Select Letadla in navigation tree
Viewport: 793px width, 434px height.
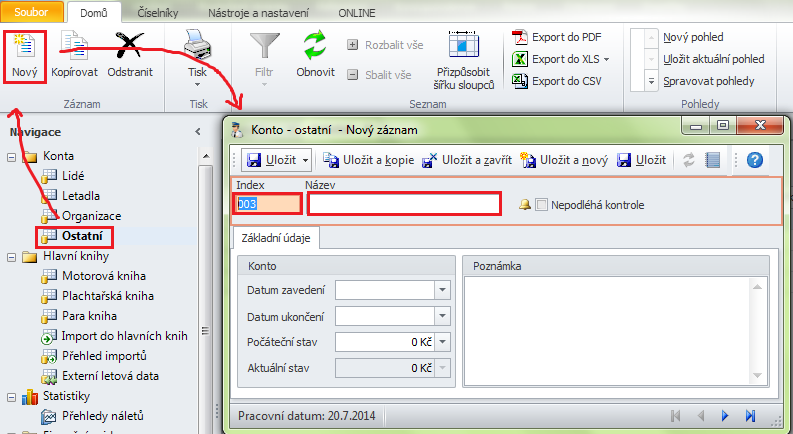tap(80, 195)
